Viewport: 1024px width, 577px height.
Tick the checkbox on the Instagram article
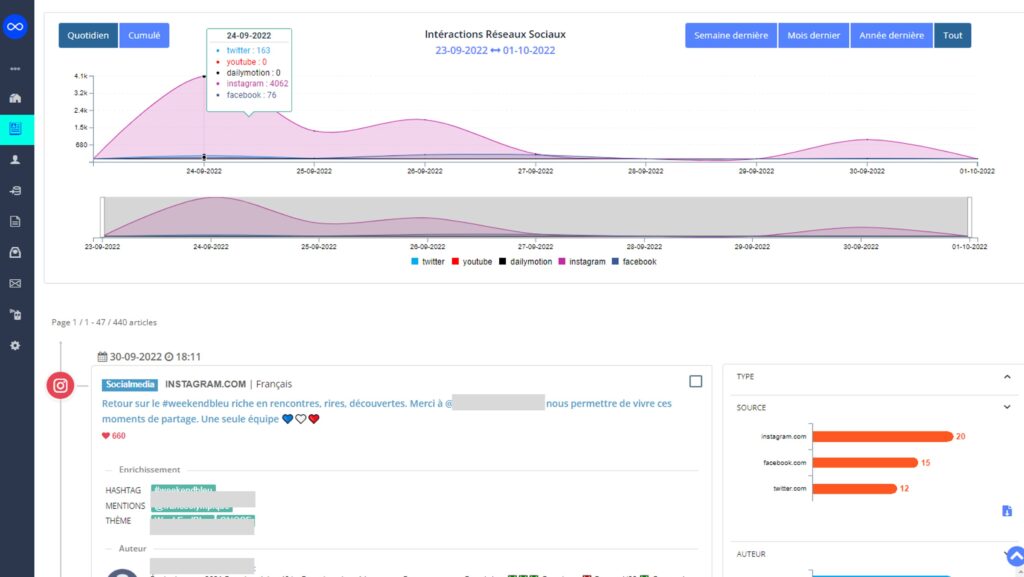[696, 381]
